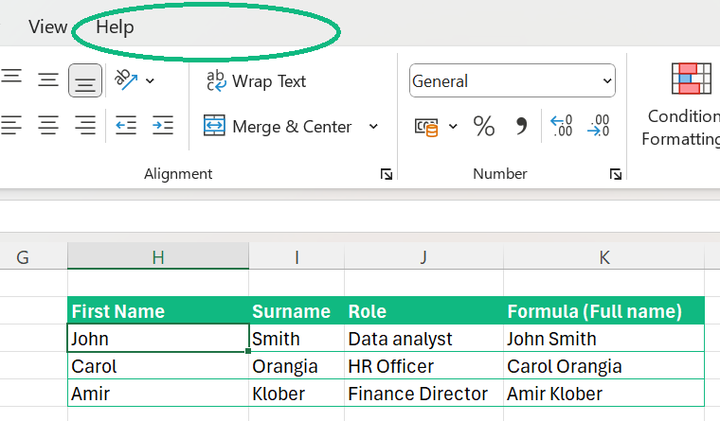
Task: Apply Accounting Number Format
Action: click(x=426, y=127)
